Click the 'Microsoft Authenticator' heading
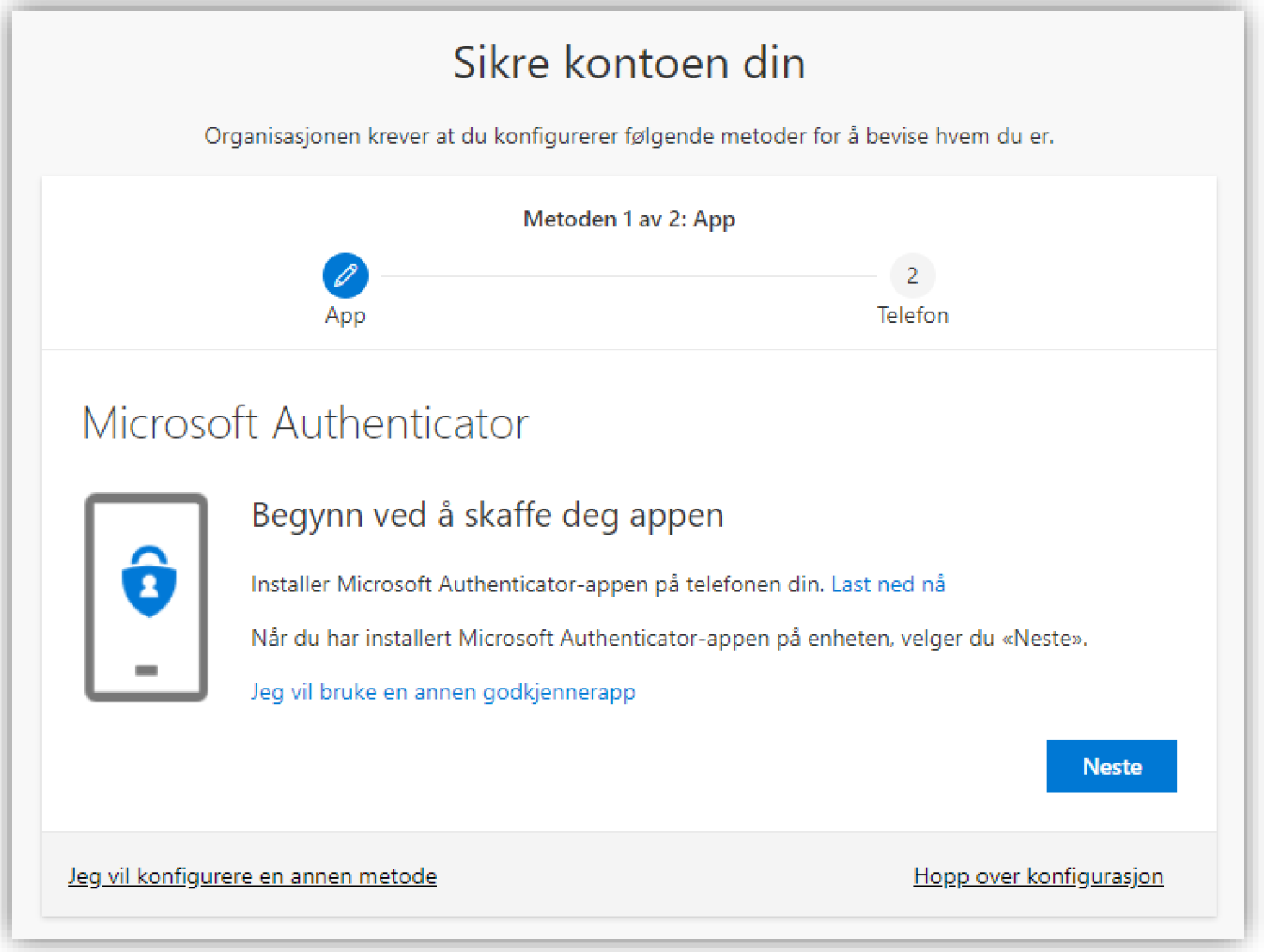The image size is (1264, 952). point(306,423)
